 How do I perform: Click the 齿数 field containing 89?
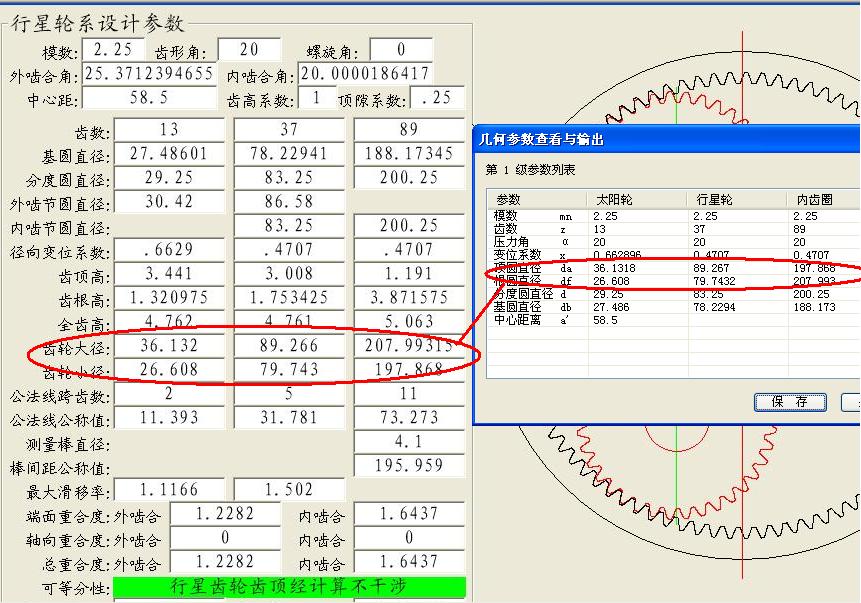coord(409,130)
